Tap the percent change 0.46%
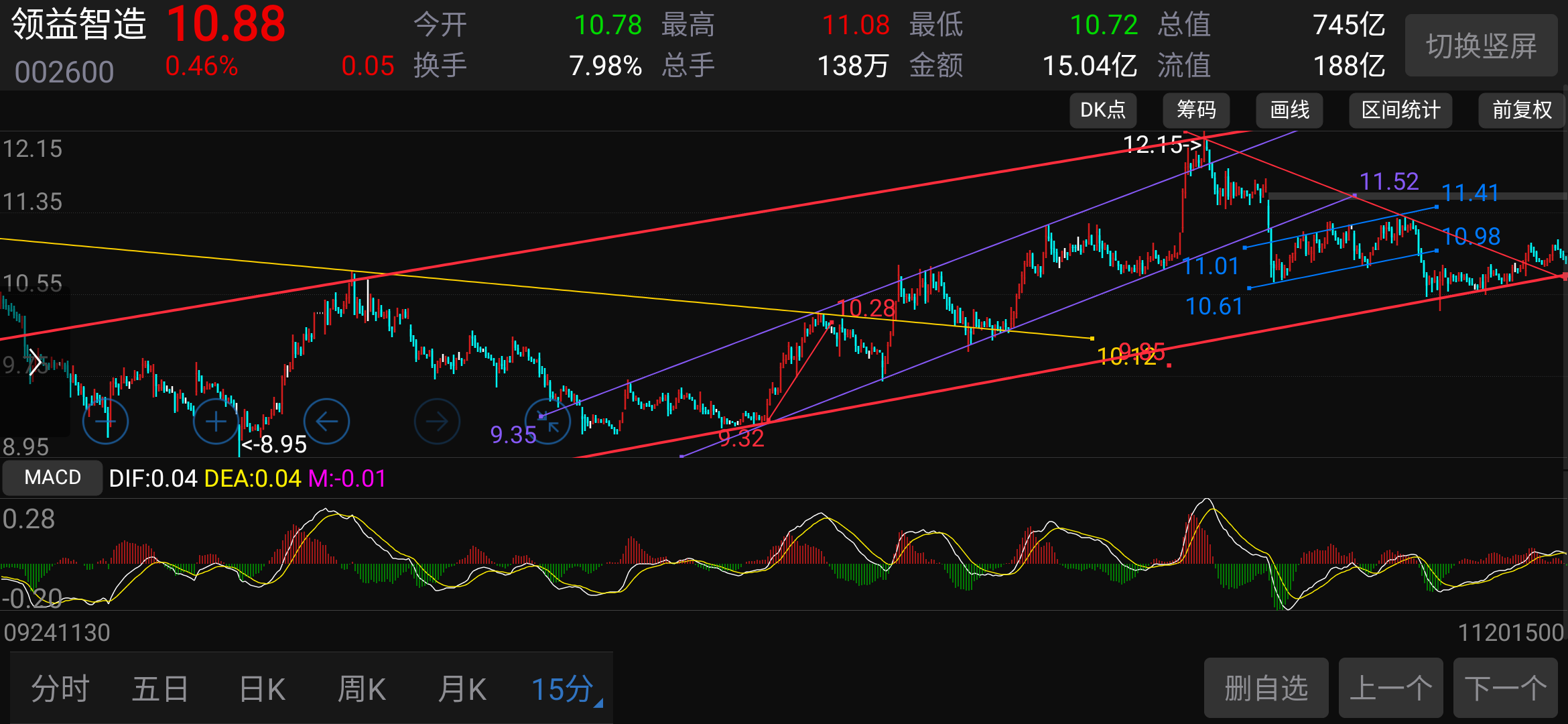Image resolution: width=1568 pixels, height=724 pixels. (x=202, y=66)
